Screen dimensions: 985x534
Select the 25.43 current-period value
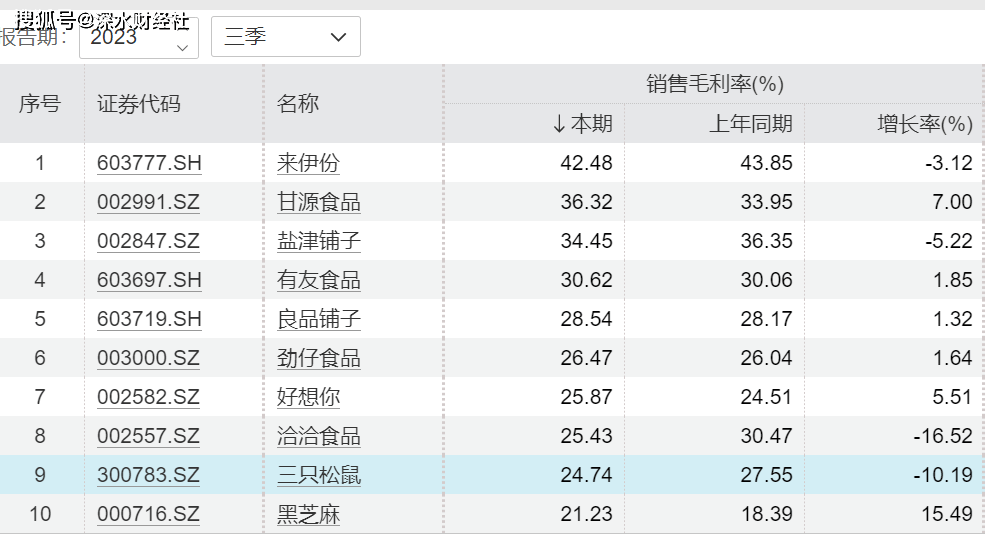tap(586, 436)
